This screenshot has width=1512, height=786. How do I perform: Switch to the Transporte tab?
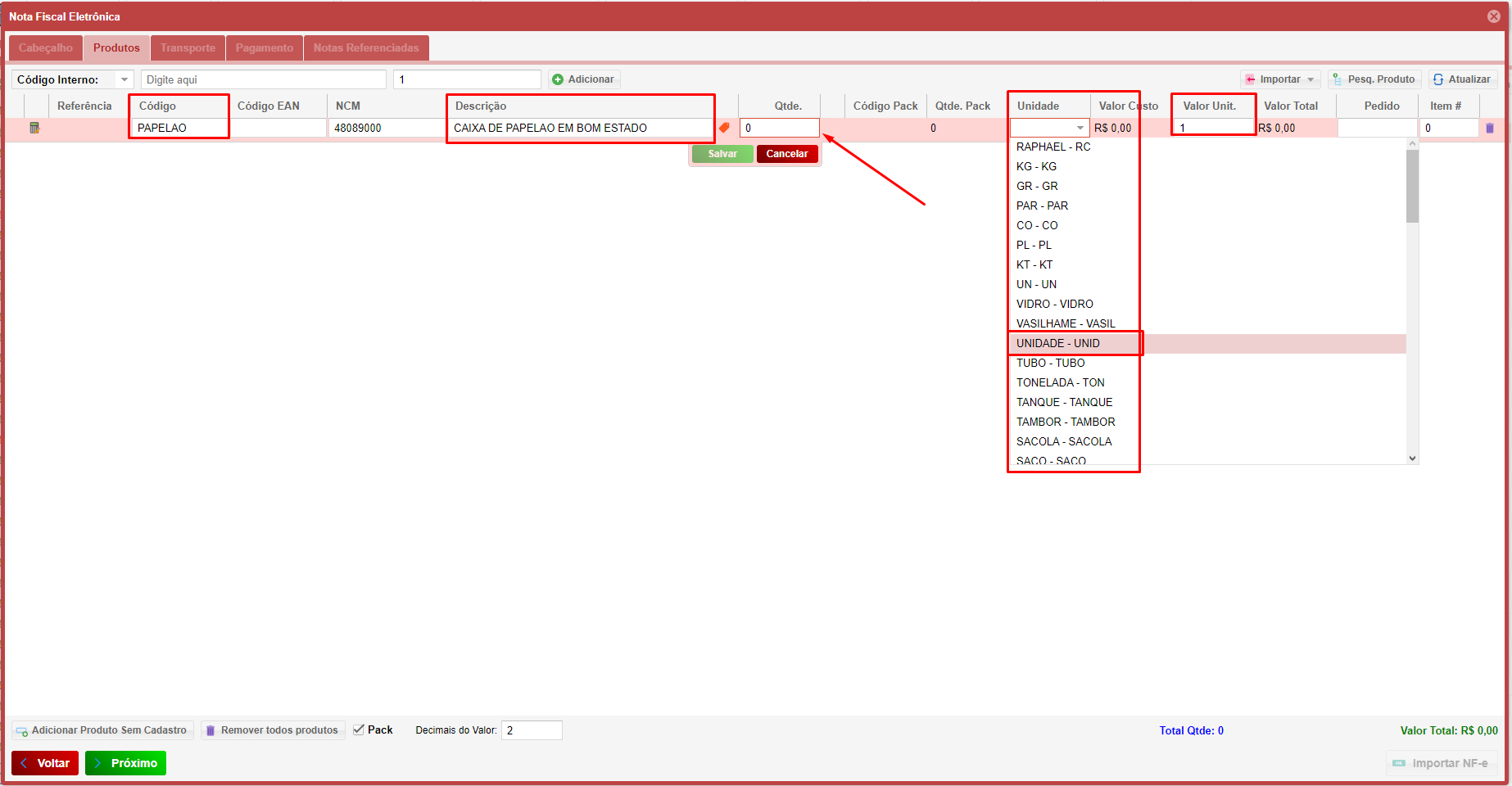[x=188, y=47]
